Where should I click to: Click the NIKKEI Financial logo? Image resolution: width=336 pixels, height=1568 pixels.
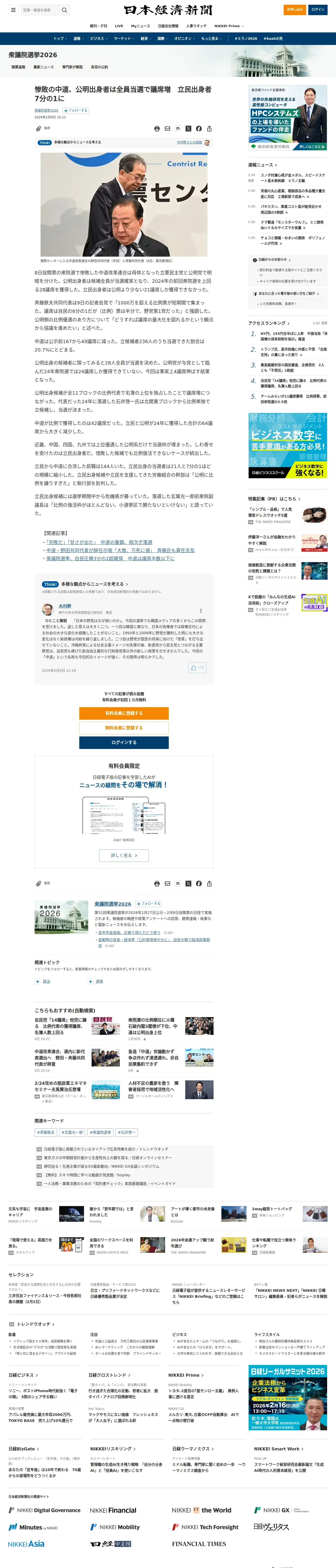(x=113, y=1510)
